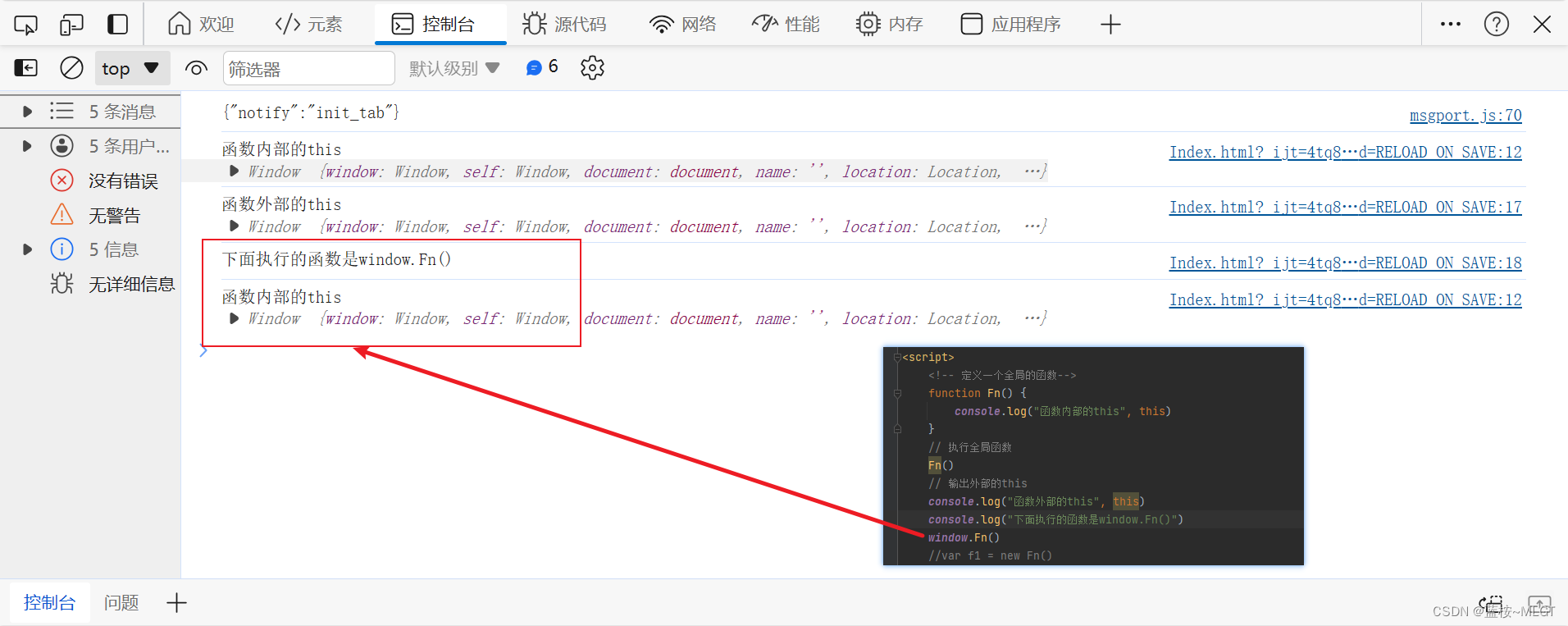Select 5 条消息 in the sidebar

click(x=90, y=112)
